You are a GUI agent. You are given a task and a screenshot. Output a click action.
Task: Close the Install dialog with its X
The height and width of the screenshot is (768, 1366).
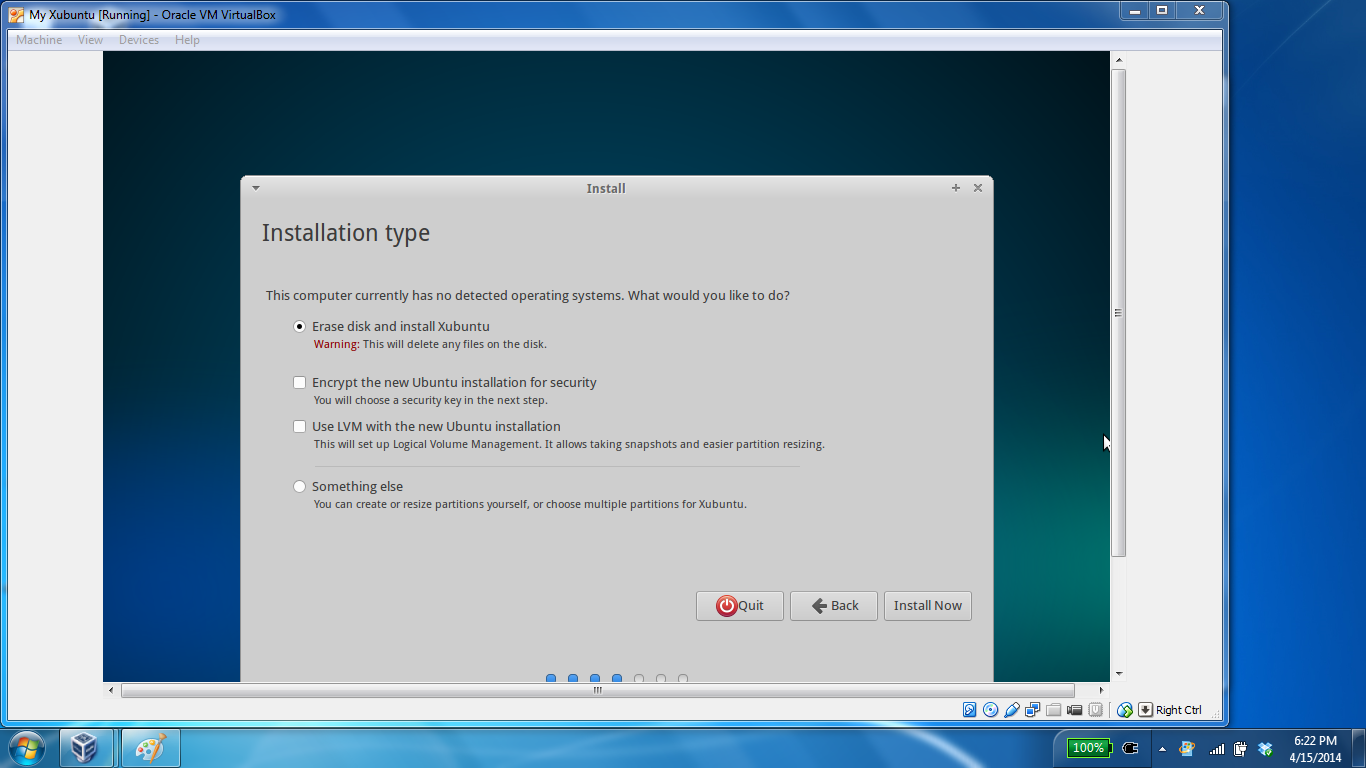coord(978,188)
